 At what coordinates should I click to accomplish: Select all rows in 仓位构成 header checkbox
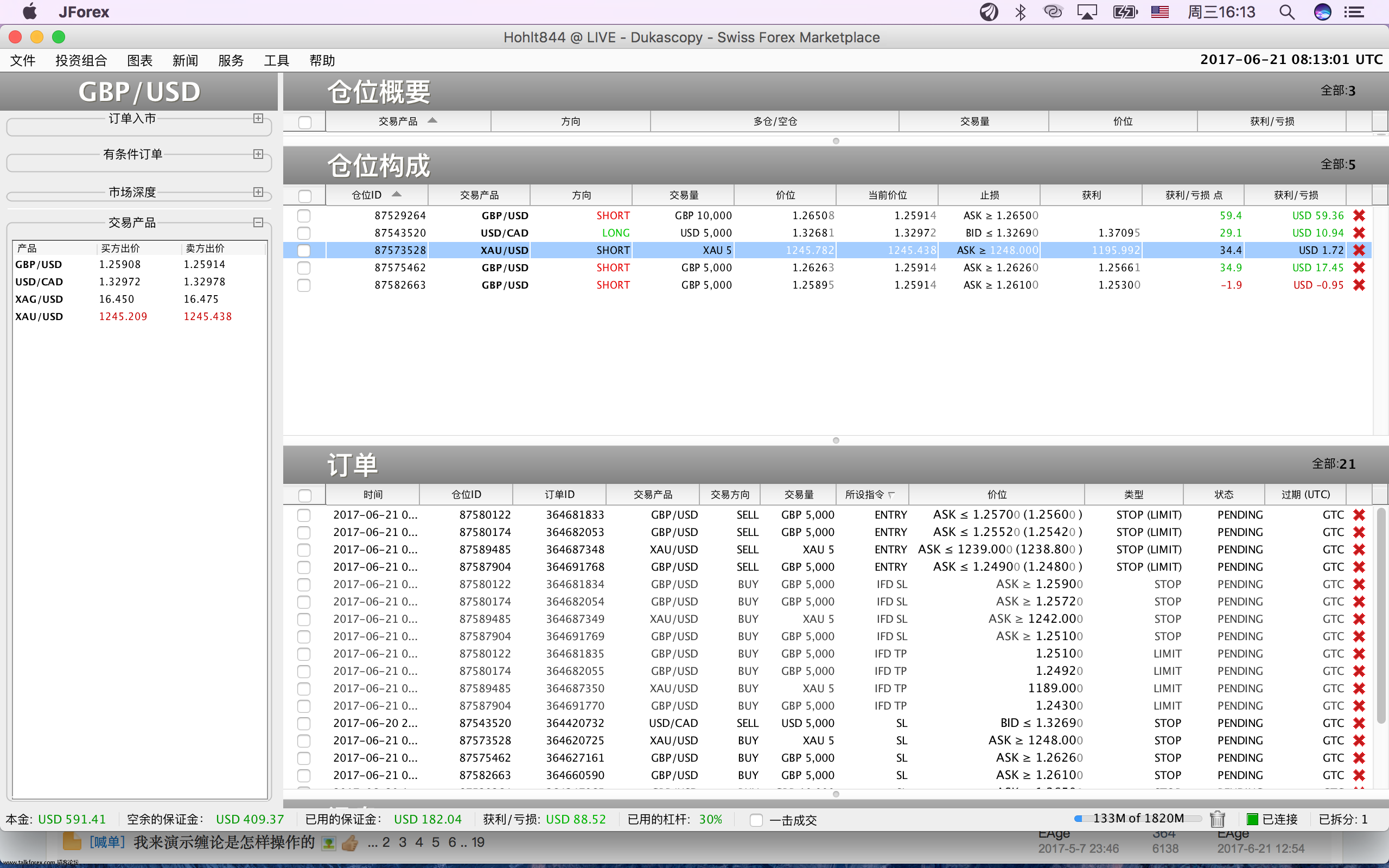point(305,196)
